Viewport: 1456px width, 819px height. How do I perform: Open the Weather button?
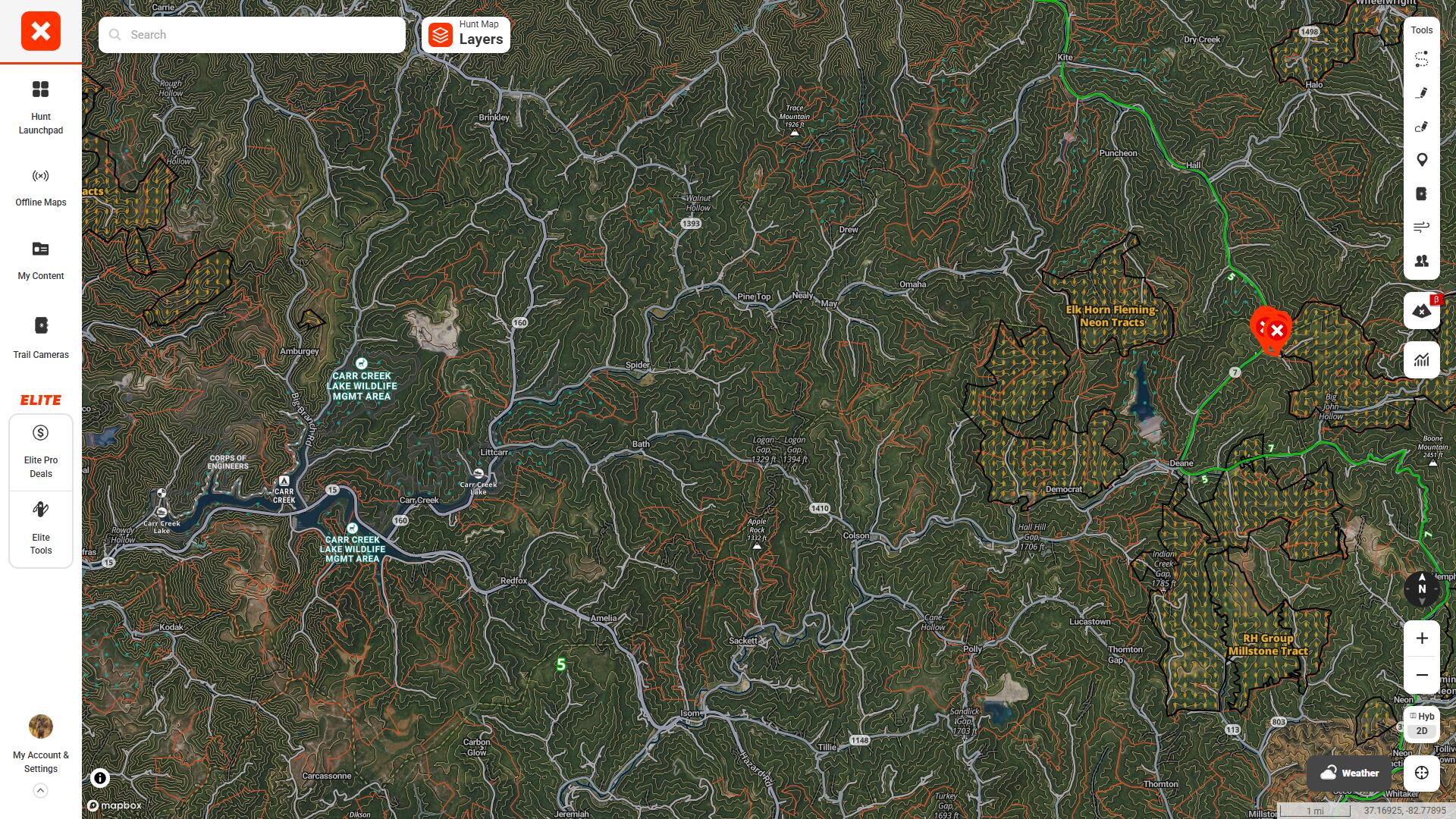click(x=1349, y=773)
